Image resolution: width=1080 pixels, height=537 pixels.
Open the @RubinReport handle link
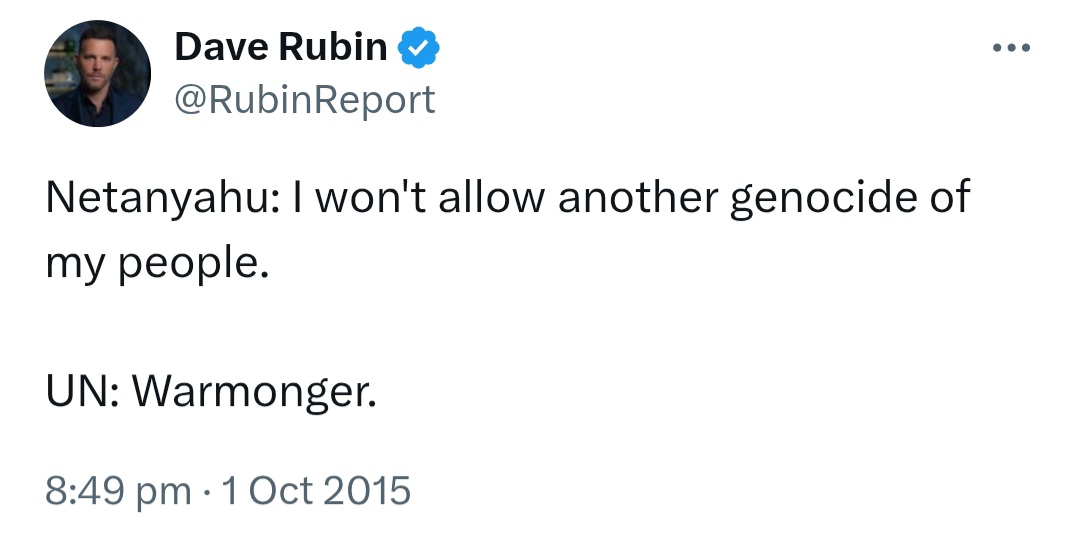(305, 100)
